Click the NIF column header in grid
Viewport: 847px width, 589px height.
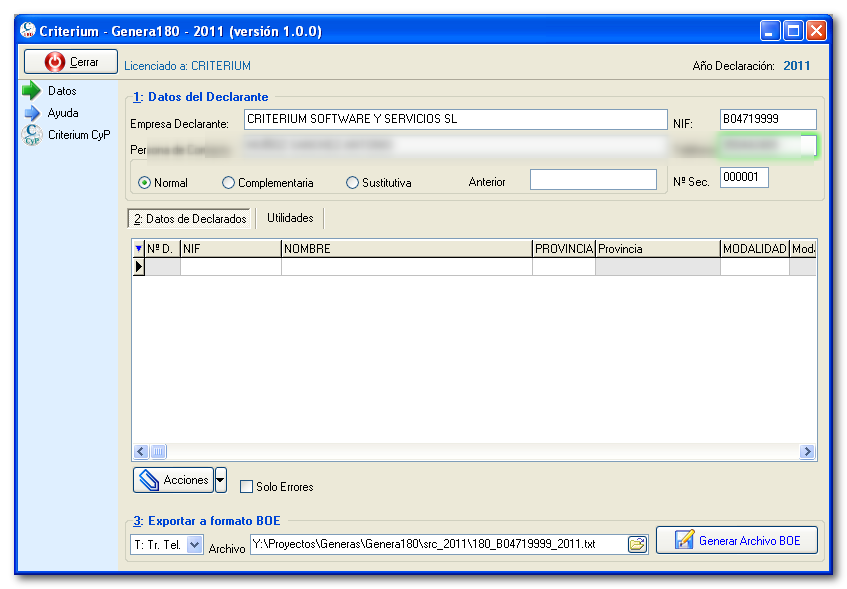tap(231, 249)
